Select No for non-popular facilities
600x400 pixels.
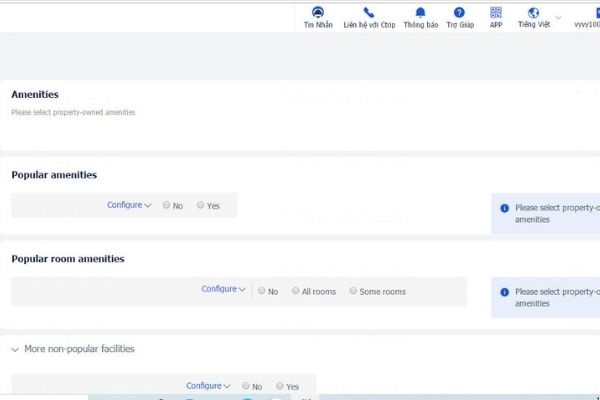pyautogui.click(x=246, y=386)
